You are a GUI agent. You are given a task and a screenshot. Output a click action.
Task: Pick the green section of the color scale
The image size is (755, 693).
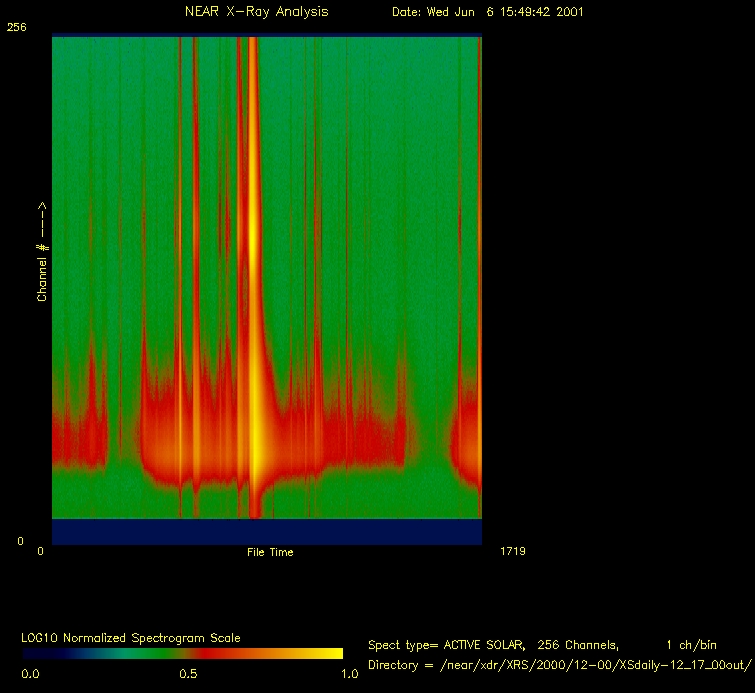tap(120, 654)
